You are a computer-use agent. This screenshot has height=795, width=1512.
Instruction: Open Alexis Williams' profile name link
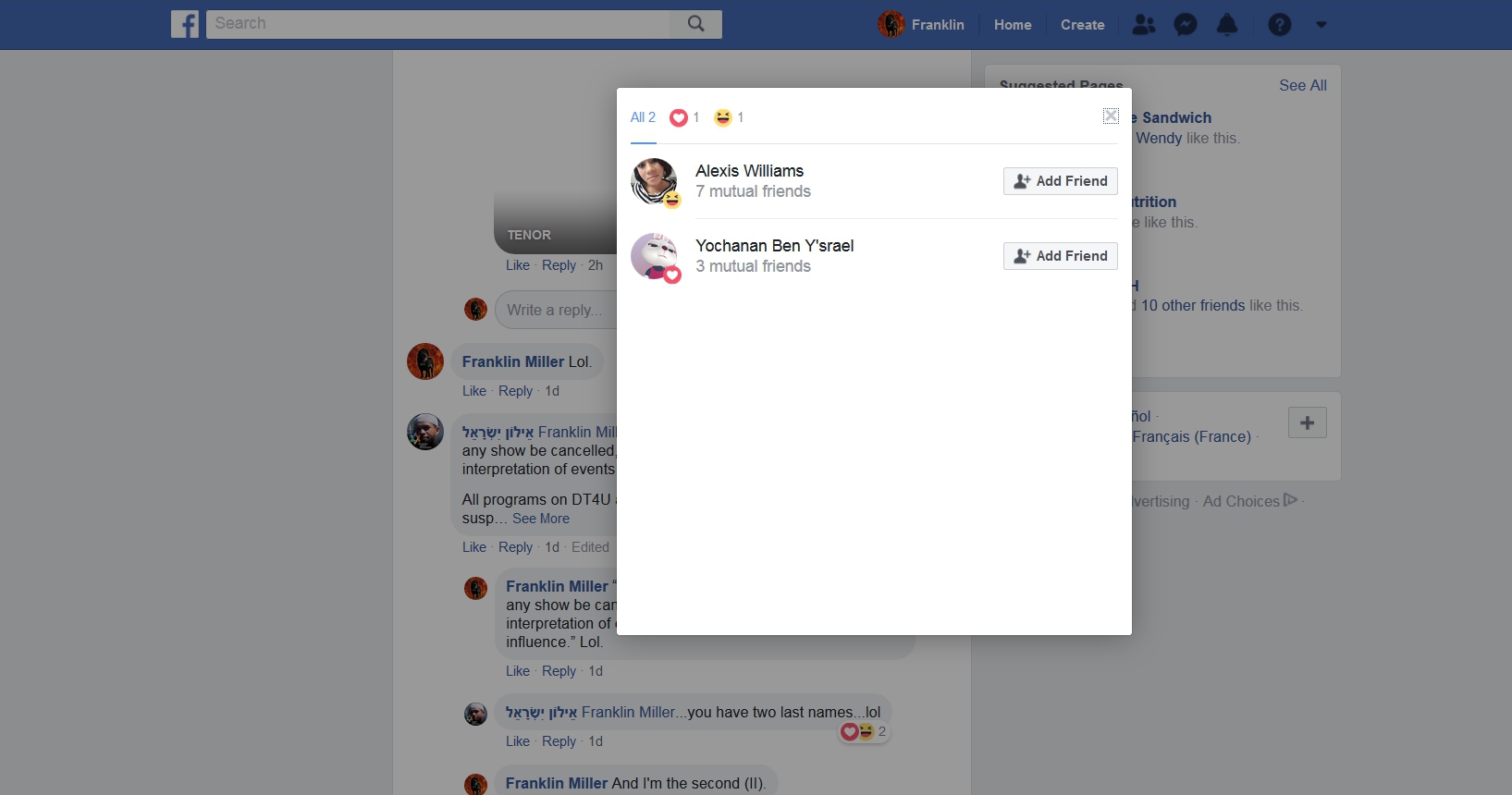click(x=749, y=171)
